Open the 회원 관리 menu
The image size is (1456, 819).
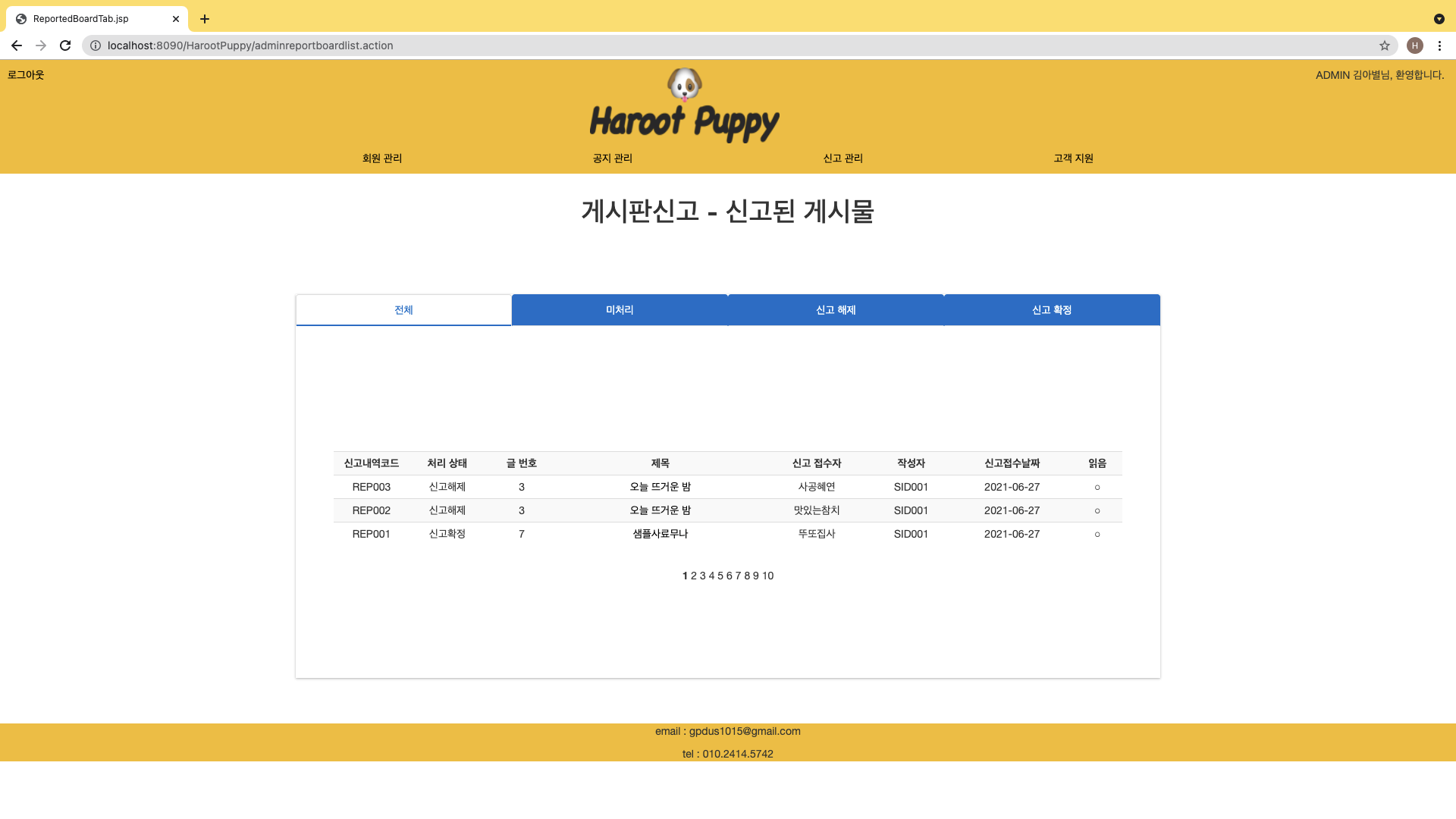pos(382,158)
